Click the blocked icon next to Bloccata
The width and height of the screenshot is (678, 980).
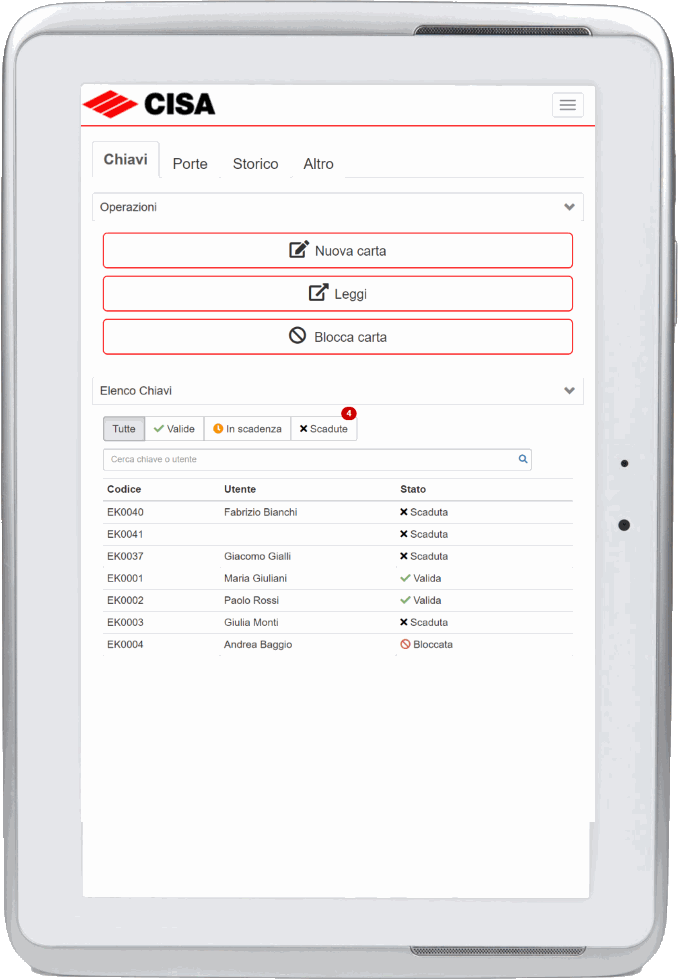(x=405, y=644)
